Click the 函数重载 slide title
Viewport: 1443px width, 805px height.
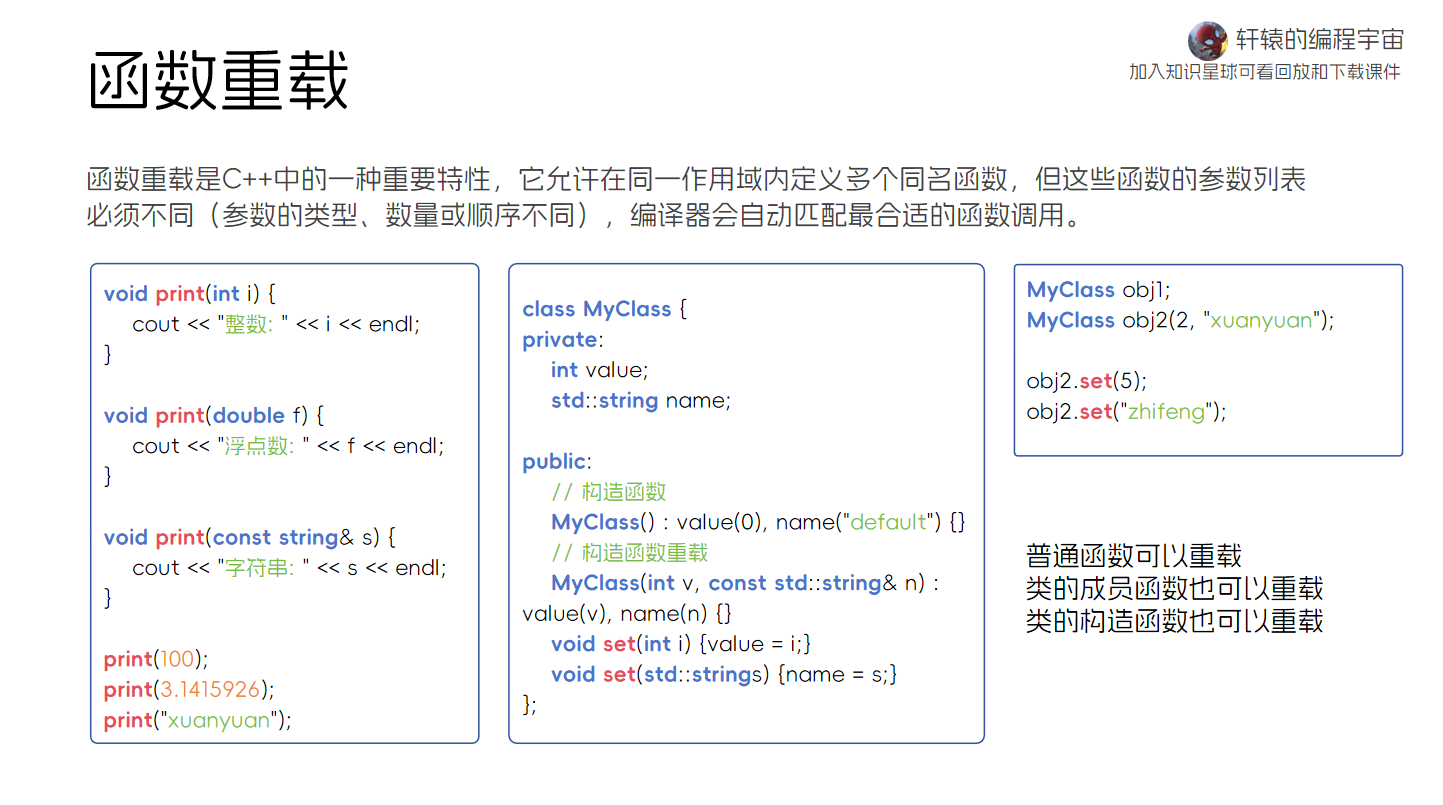(x=218, y=81)
